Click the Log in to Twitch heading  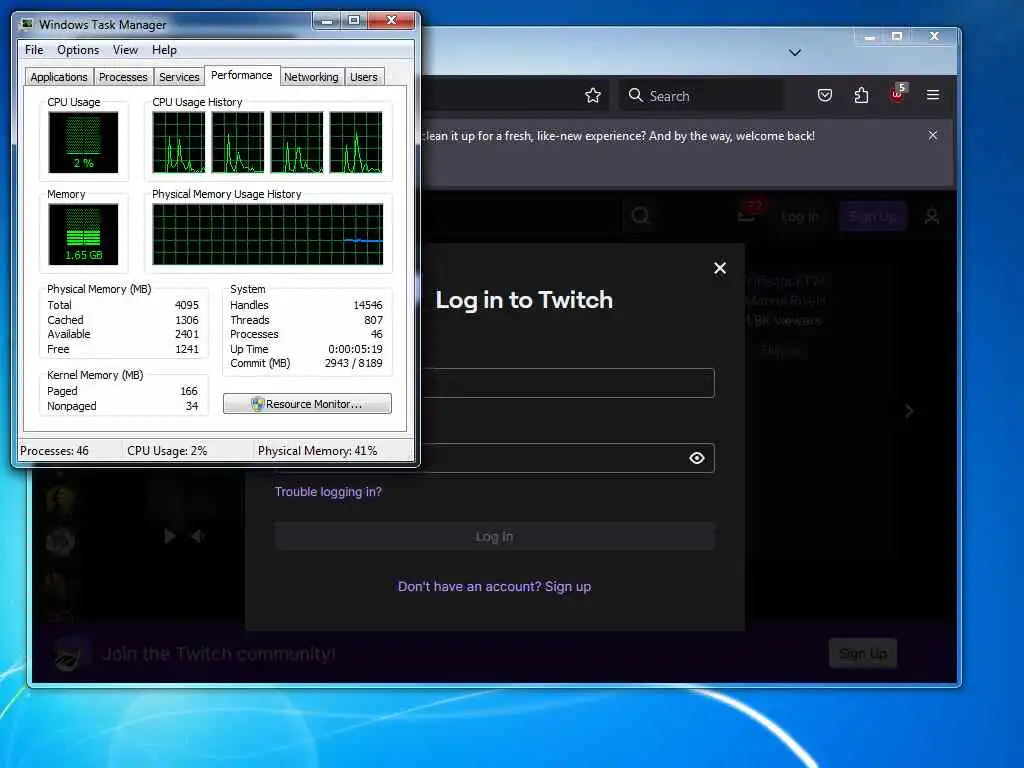click(524, 300)
